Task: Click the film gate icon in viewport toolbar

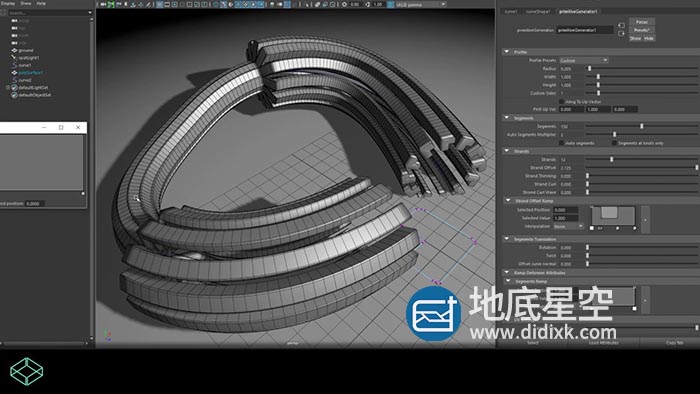Action: (x=167, y=4)
